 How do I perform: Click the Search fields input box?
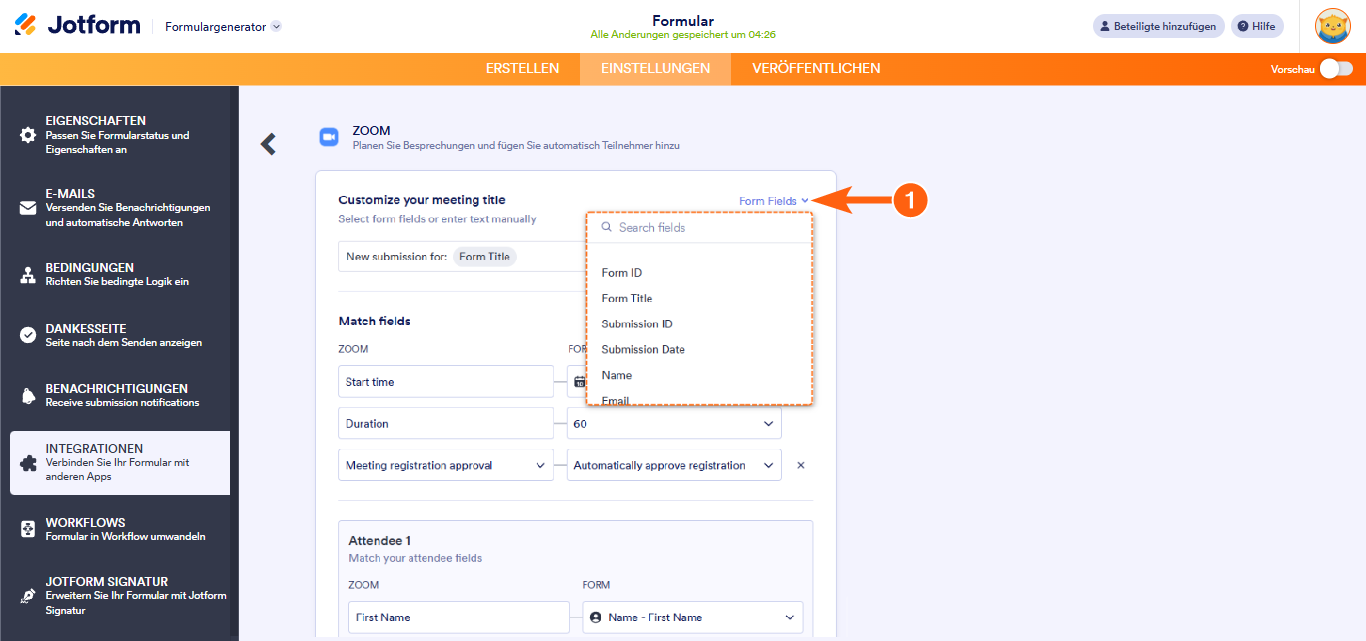[x=705, y=228]
